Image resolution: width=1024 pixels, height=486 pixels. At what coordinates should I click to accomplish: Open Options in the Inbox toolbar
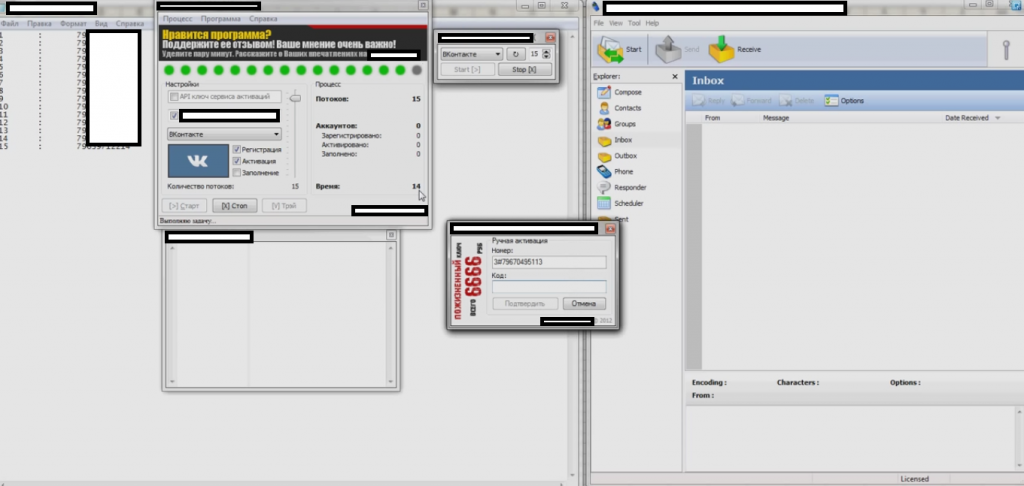click(x=844, y=101)
